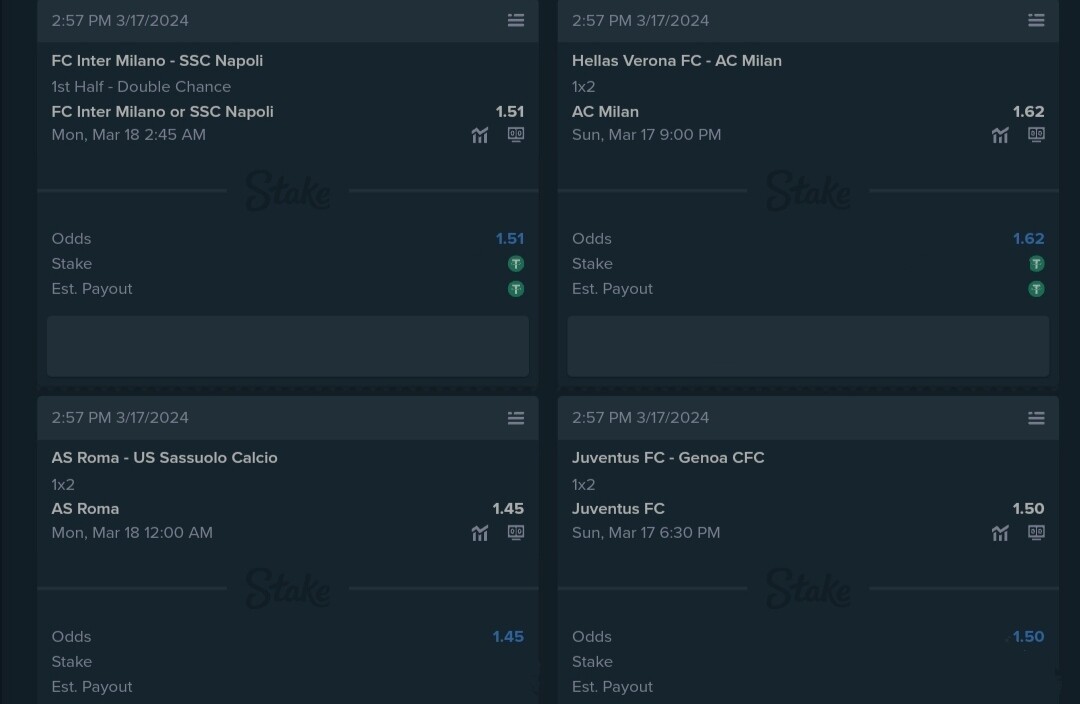The image size is (1080, 704).
Task: Open AS Roma - US Sassuolo Calcio match
Action: tap(164, 458)
